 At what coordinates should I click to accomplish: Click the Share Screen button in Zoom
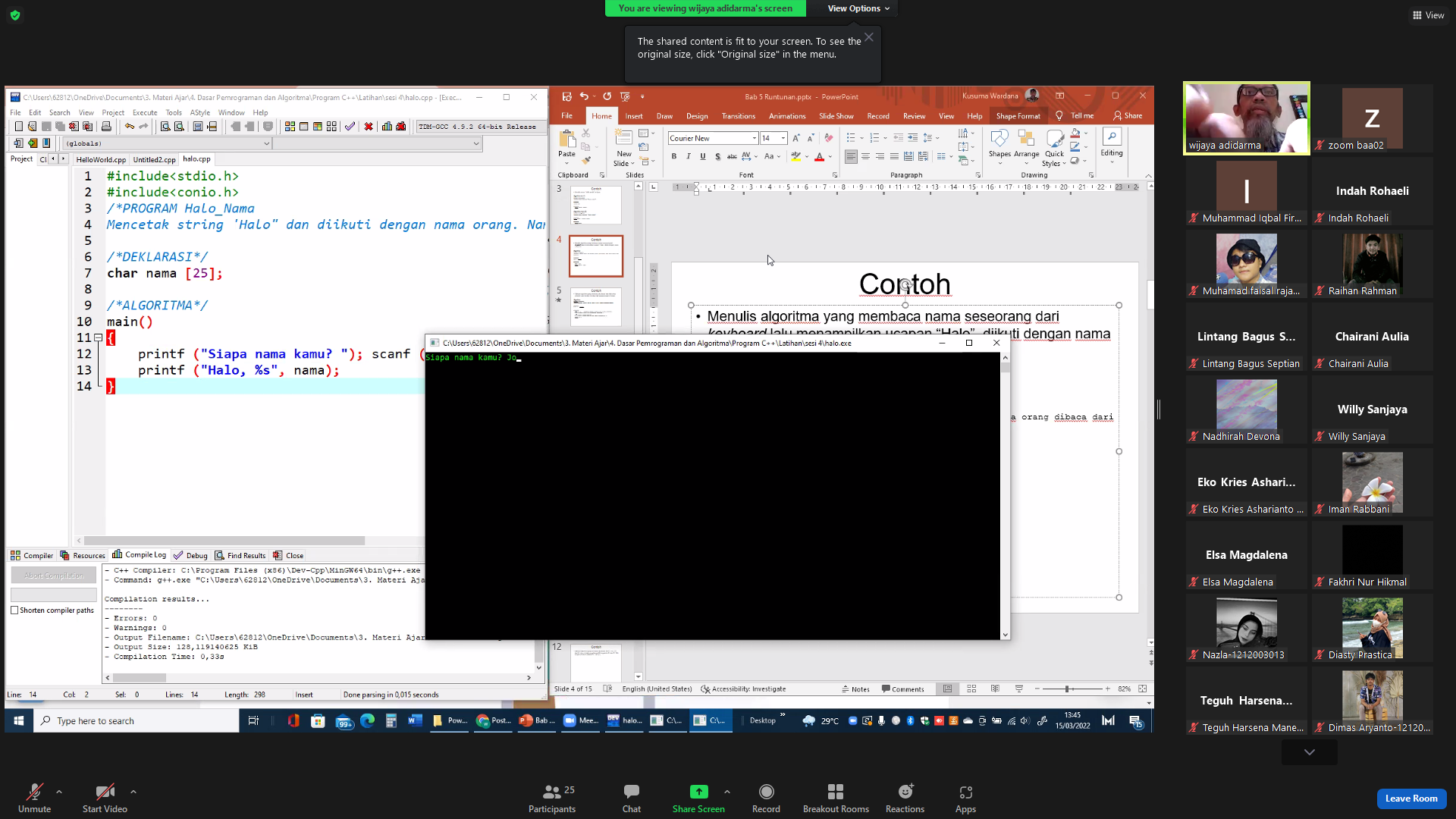[698, 799]
